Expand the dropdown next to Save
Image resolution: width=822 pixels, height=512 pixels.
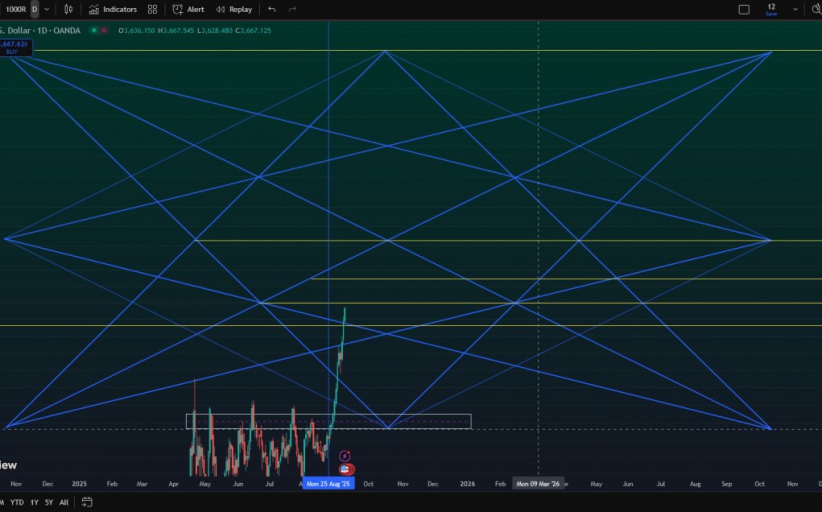(x=797, y=10)
